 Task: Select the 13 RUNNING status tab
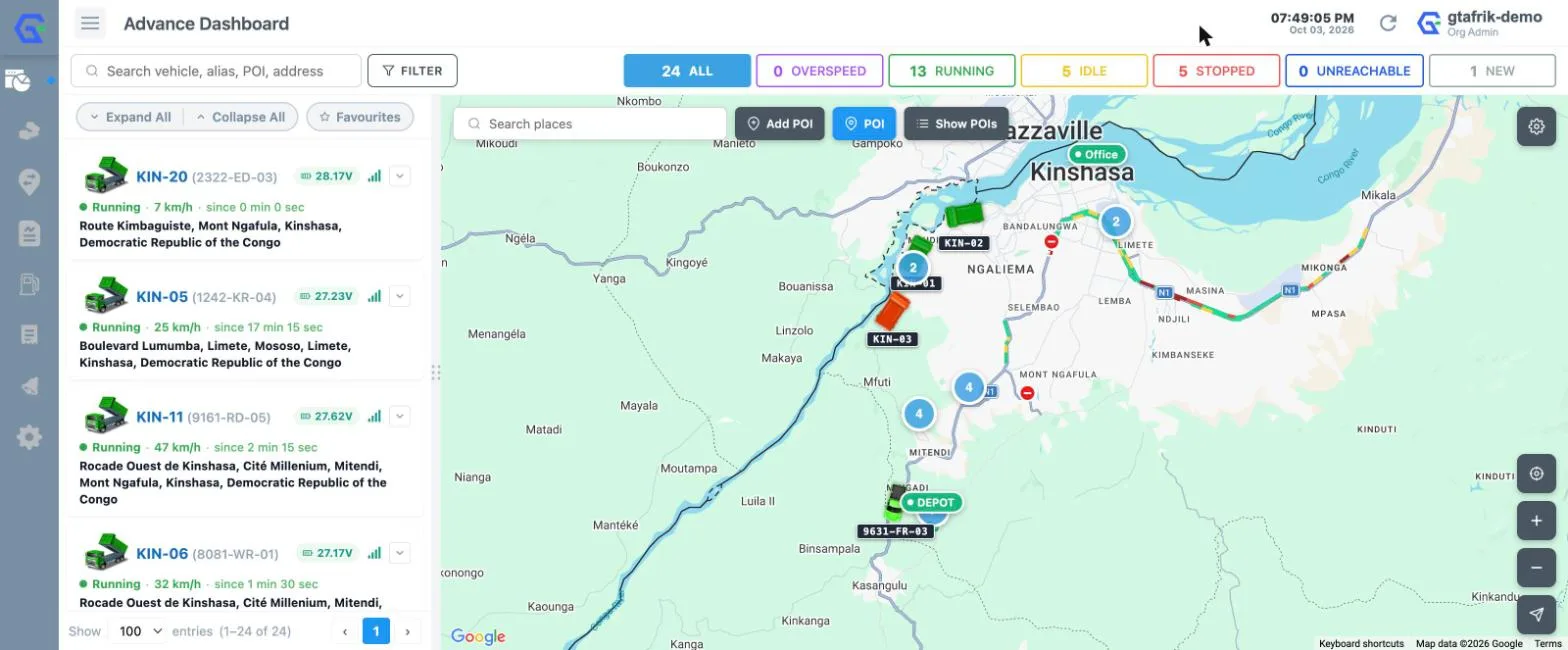coord(952,71)
